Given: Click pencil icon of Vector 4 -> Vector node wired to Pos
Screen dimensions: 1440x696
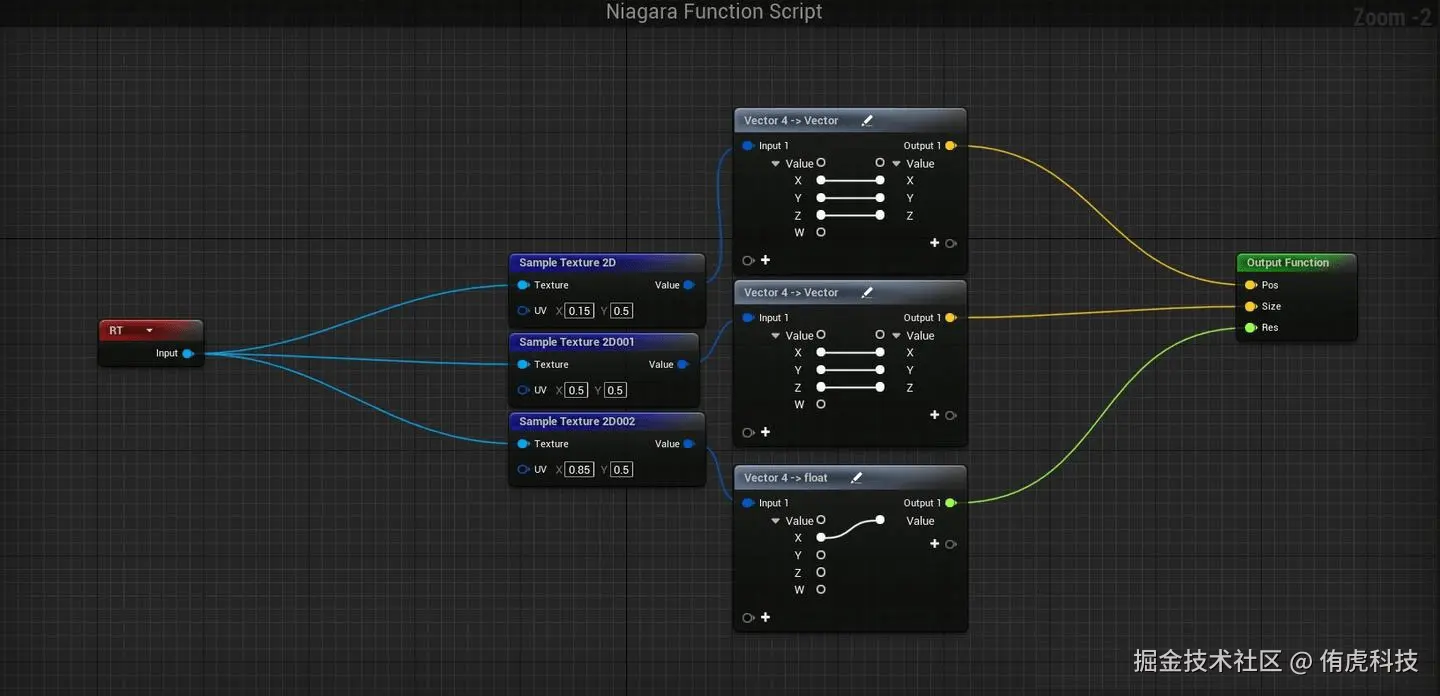Looking at the screenshot, I should coord(867,121).
